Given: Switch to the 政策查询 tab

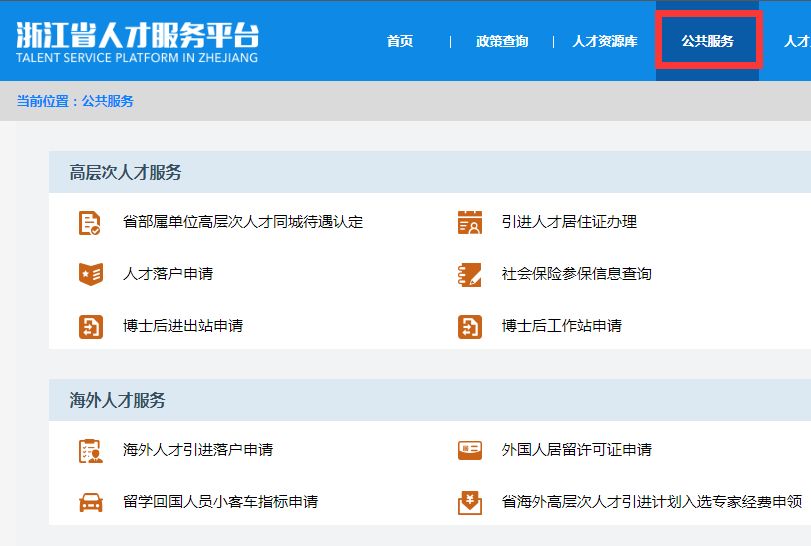Looking at the screenshot, I should click(502, 41).
